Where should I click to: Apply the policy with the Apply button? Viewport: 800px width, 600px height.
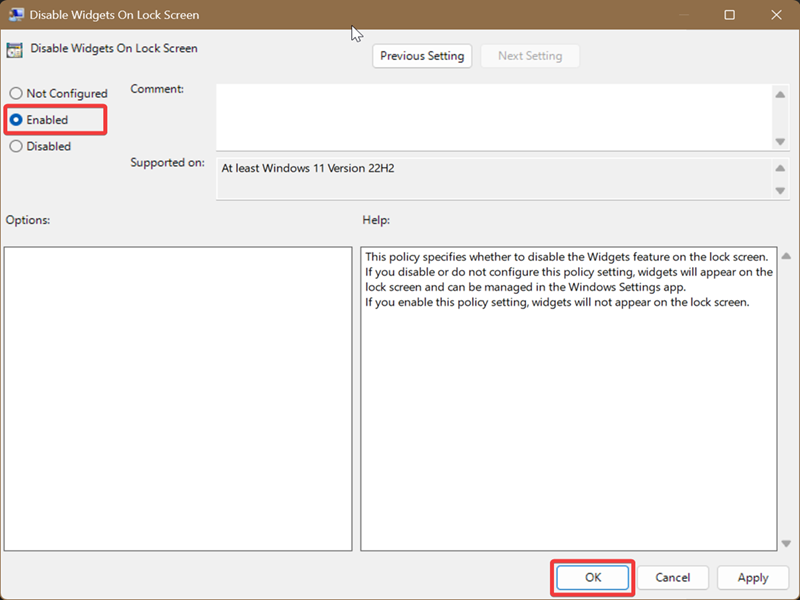[x=753, y=578]
